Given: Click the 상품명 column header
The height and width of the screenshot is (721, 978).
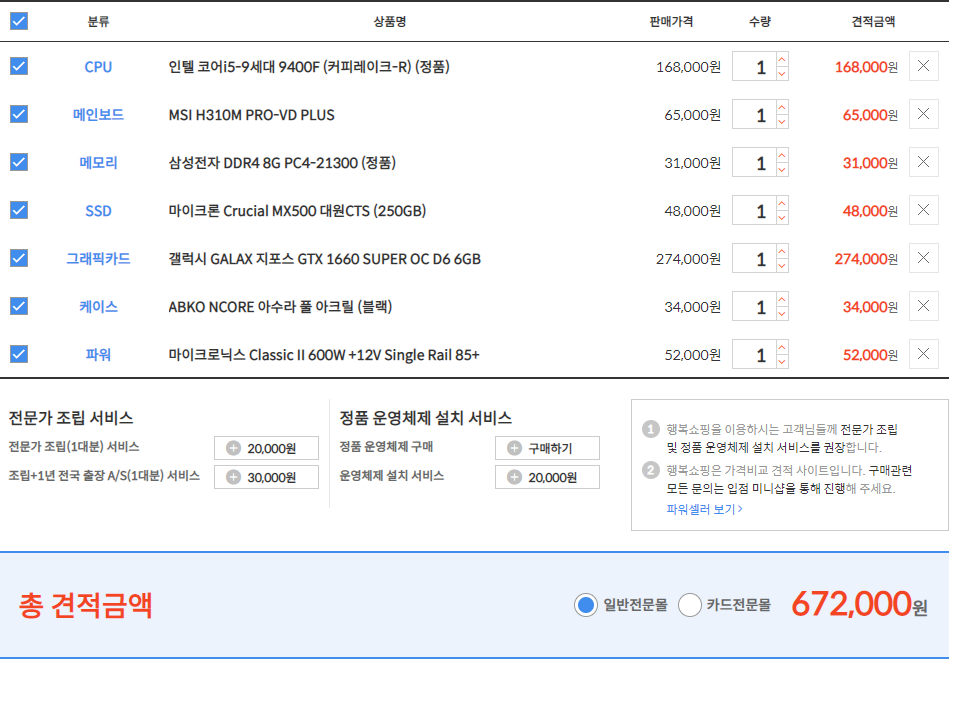Looking at the screenshot, I should pyautogui.click(x=390, y=21).
